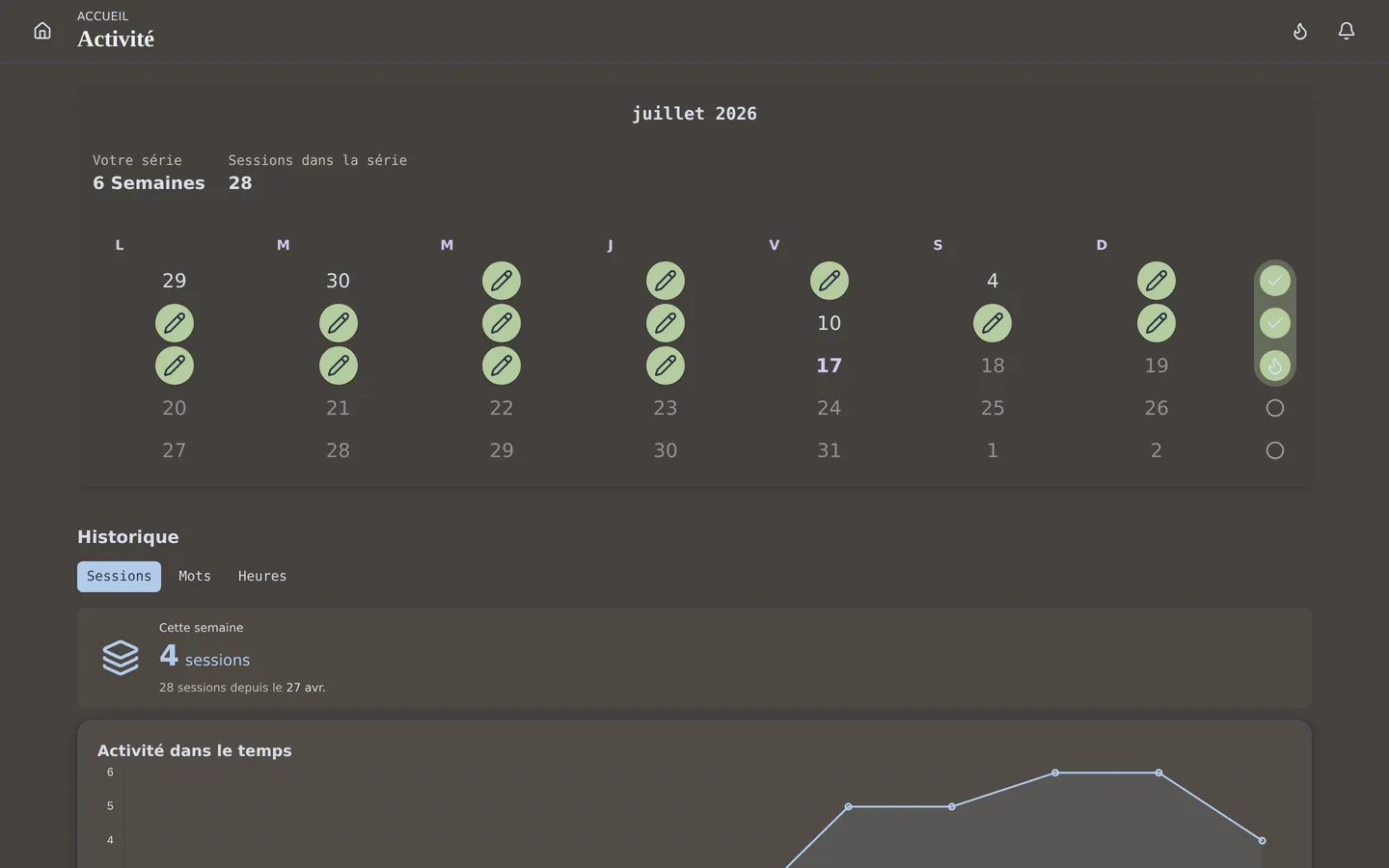
Task: Open the session pencil on Monday, July 6
Action: pos(175,323)
